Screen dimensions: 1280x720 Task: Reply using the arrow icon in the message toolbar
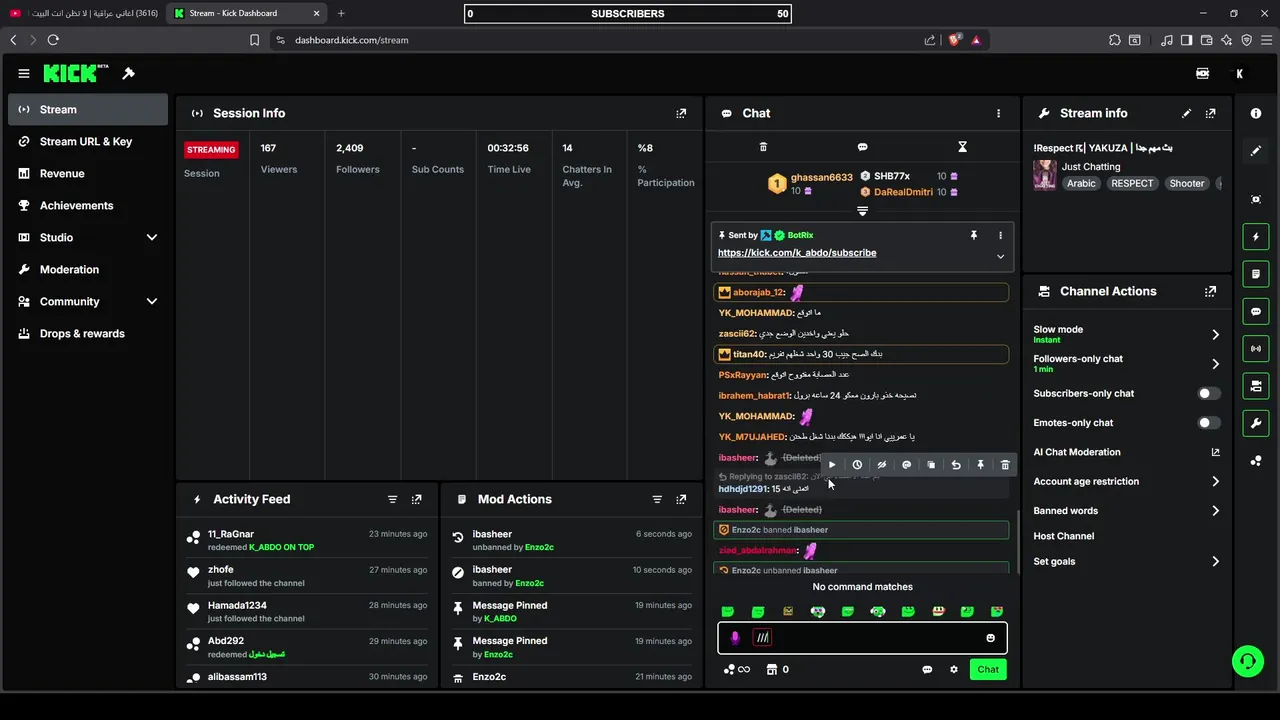(956, 465)
